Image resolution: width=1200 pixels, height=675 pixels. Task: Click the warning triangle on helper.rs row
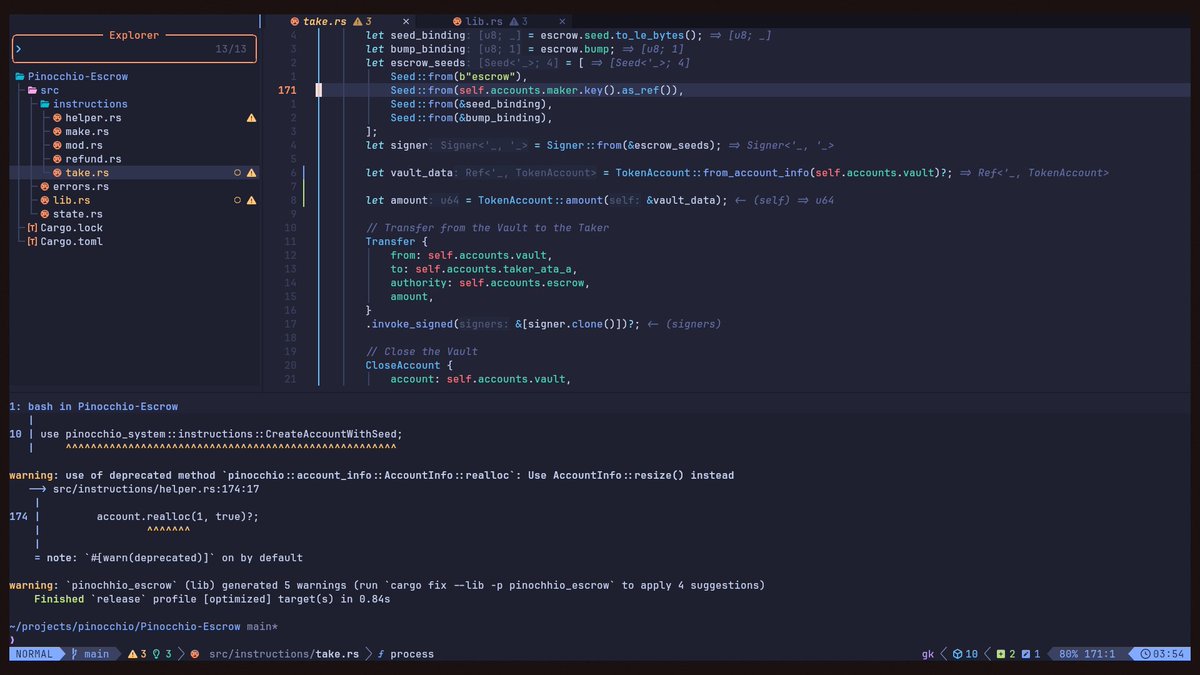click(x=251, y=118)
